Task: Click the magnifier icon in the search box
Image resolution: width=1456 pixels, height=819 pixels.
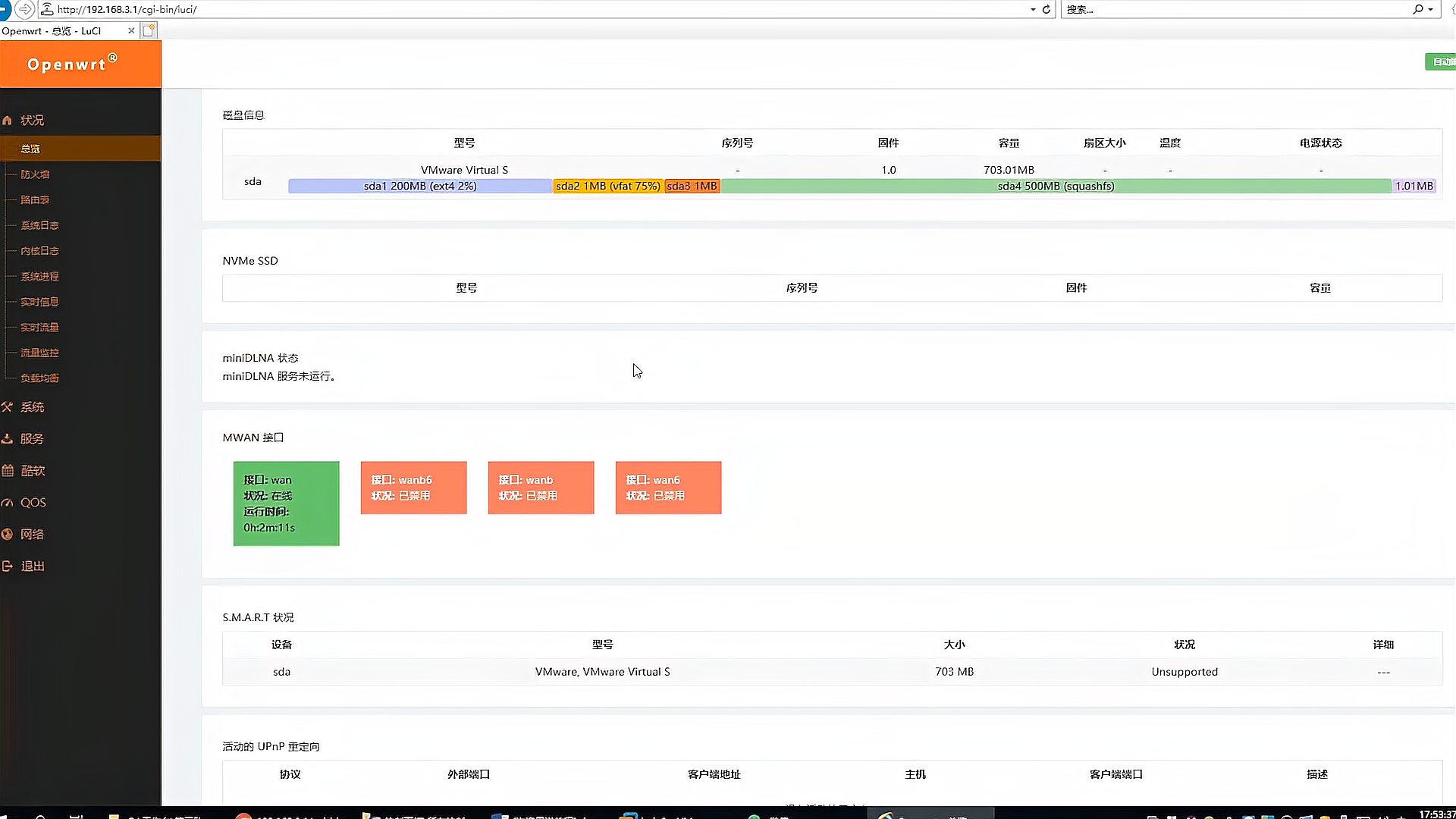Action: pyautogui.click(x=1418, y=9)
